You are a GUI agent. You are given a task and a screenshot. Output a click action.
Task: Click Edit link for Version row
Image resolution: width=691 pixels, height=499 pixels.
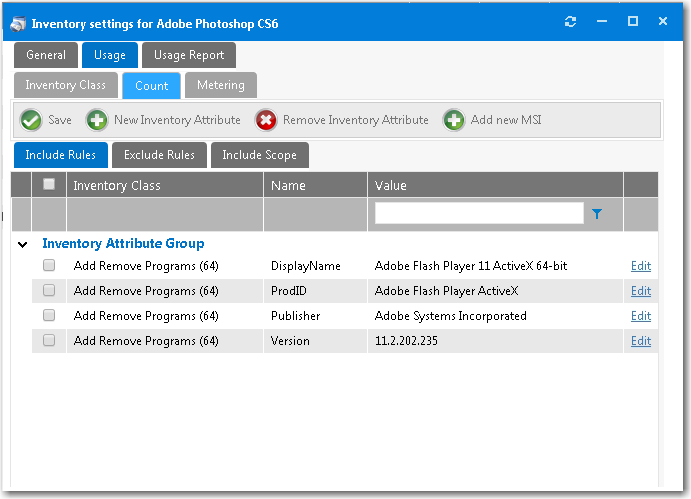tap(640, 341)
